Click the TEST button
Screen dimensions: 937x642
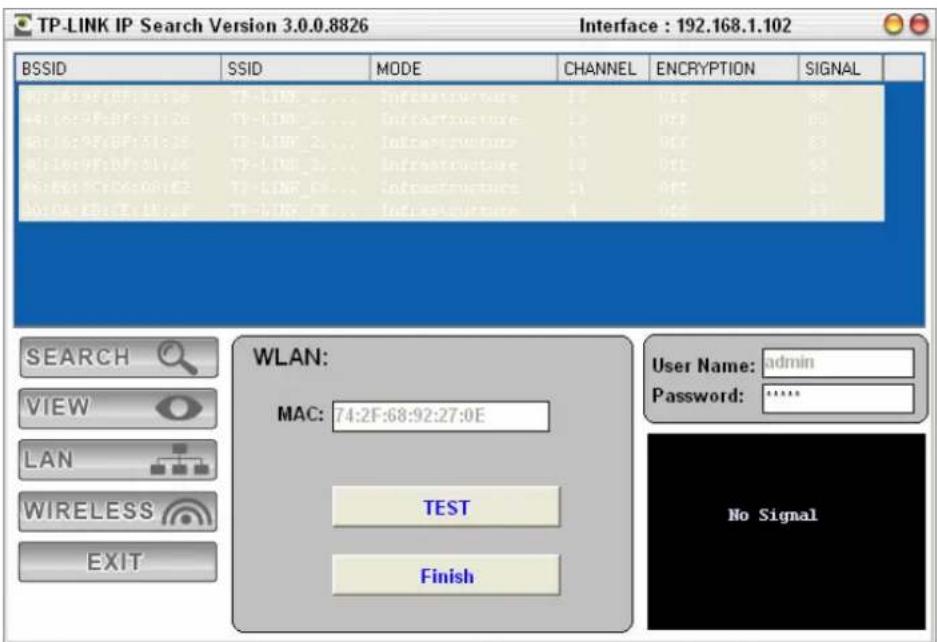point(446,507)
